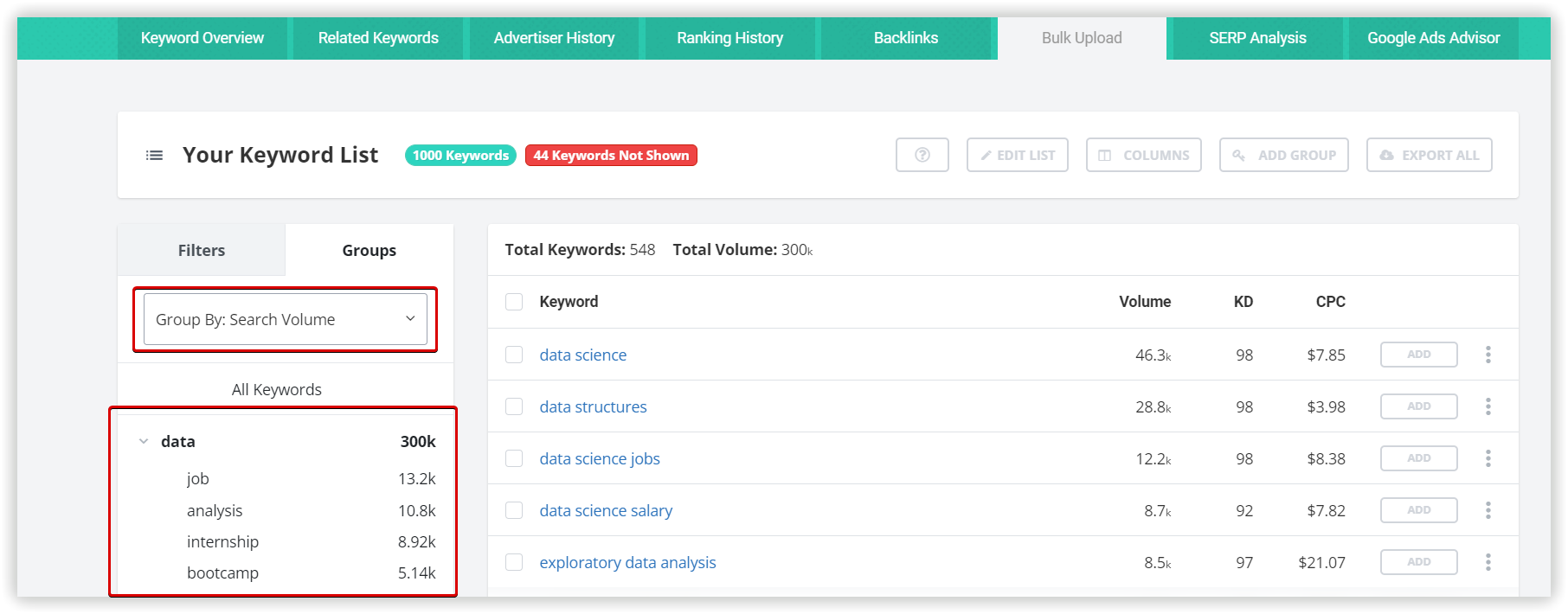The image size is (1568, 614).
Task: Click the list icon beside Your Keyword List
Action: (x=154, y=156)
